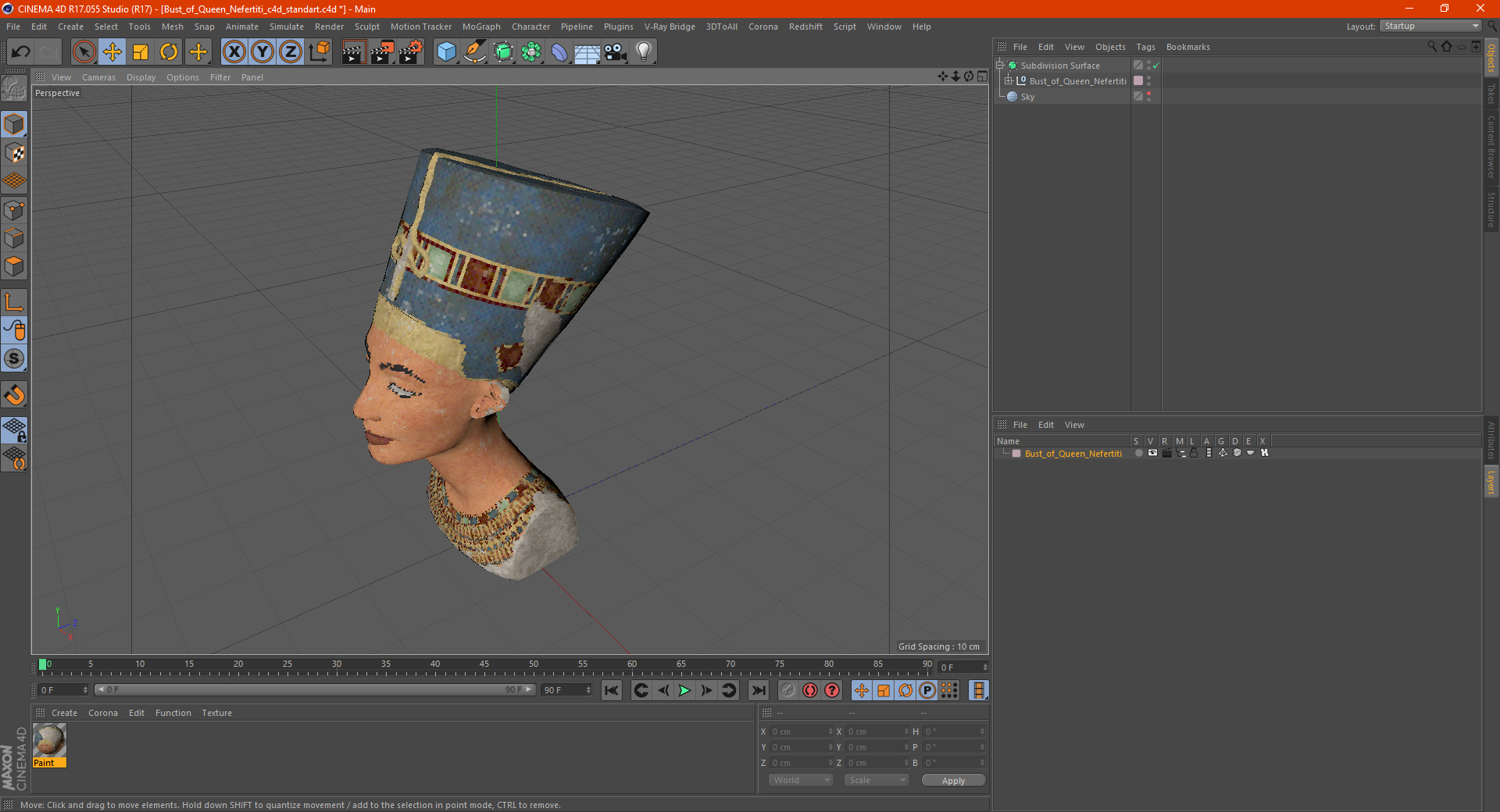The width and height of the screenshot is (1500, 812).
Task: Click layer color swatch in Layers panel
Action: [x=1016, y=454]
